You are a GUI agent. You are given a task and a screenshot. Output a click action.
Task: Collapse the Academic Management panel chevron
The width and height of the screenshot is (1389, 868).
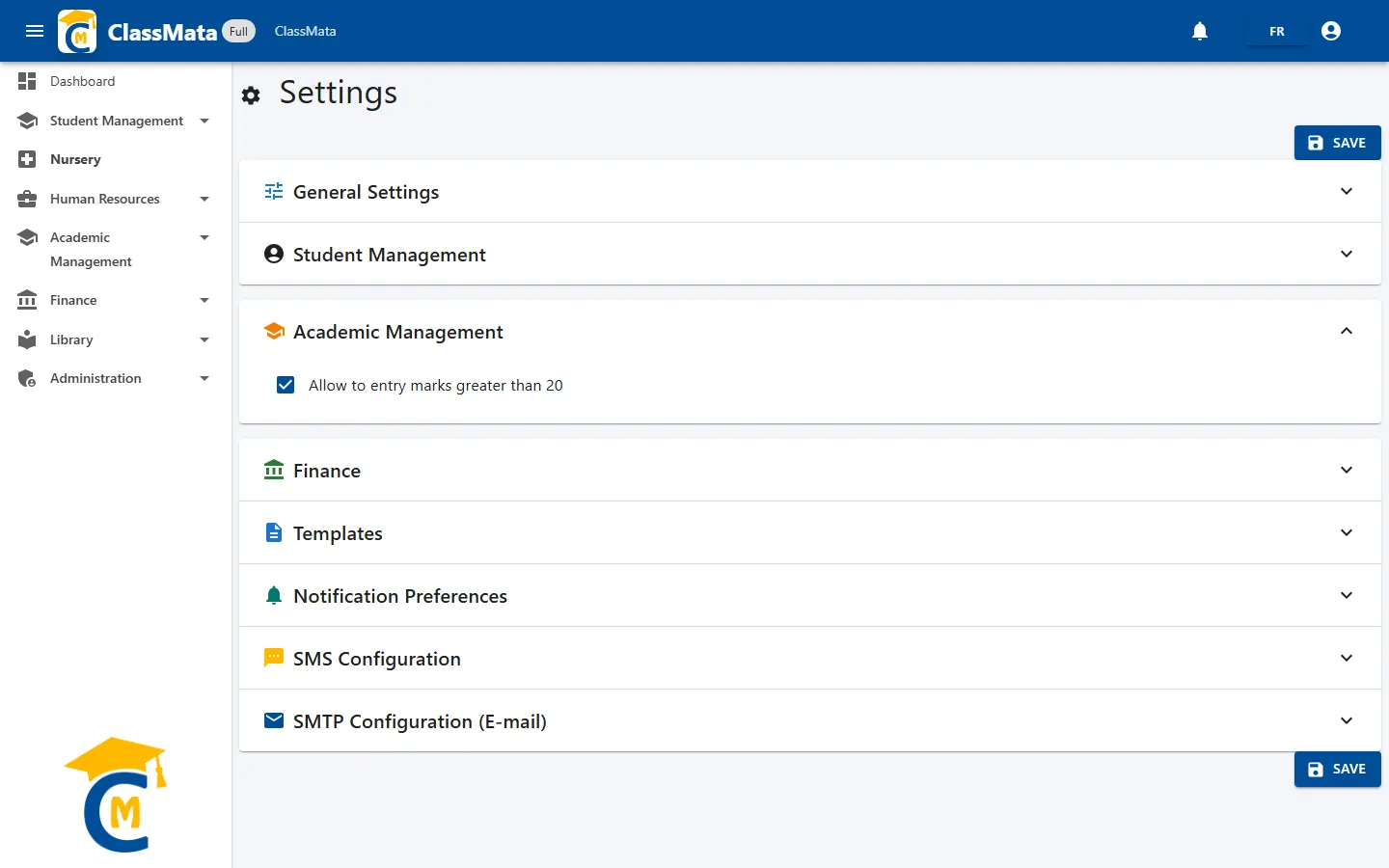(x=1347, y=331)
